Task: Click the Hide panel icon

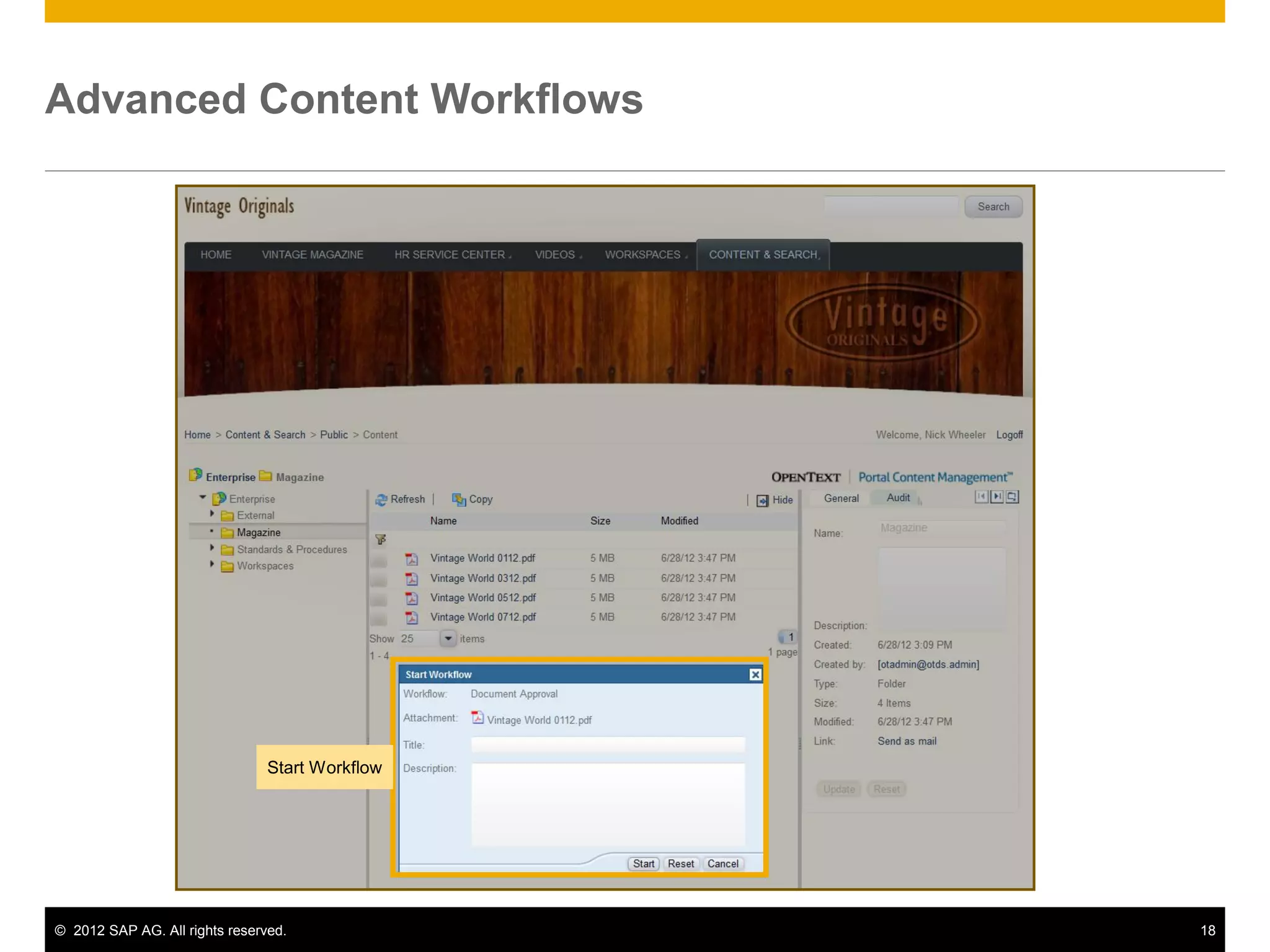Action: click(x=762, y=500)
